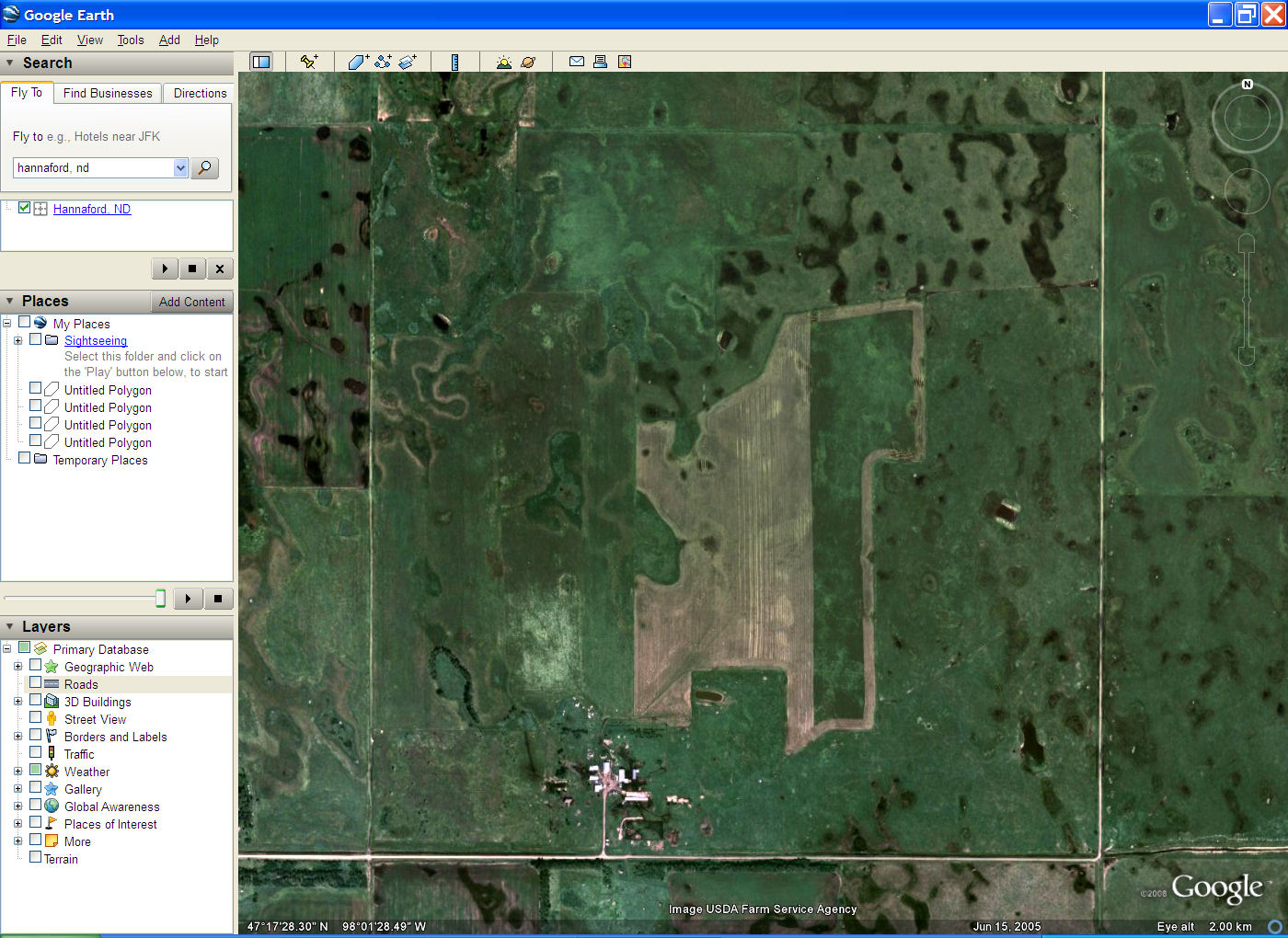1288x938 pixels.
Task: Expand the More layer node
Action: (x=17, y=841)
